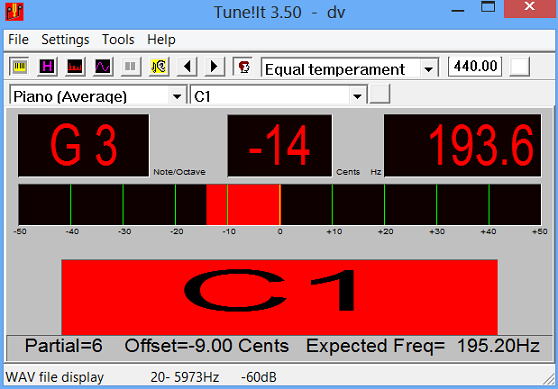The image size is (558, 389).
Task: Open the Settings menu
Action: click(x=65, y=40)
